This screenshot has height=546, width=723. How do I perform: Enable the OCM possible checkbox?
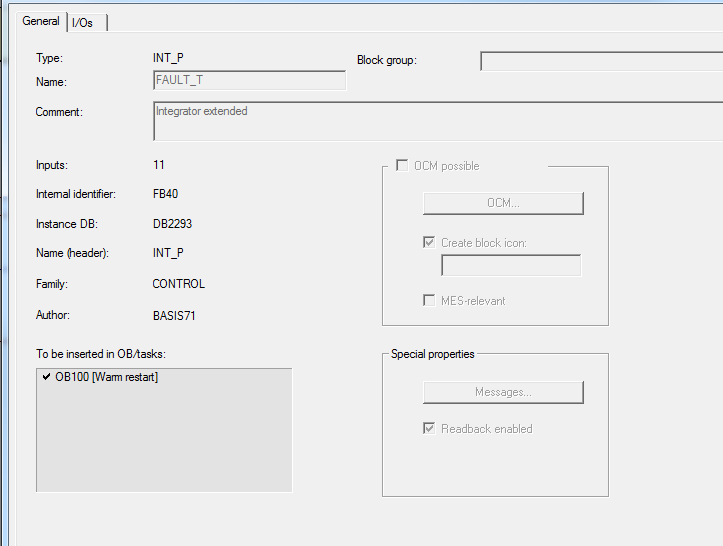(x=402, y=166)
